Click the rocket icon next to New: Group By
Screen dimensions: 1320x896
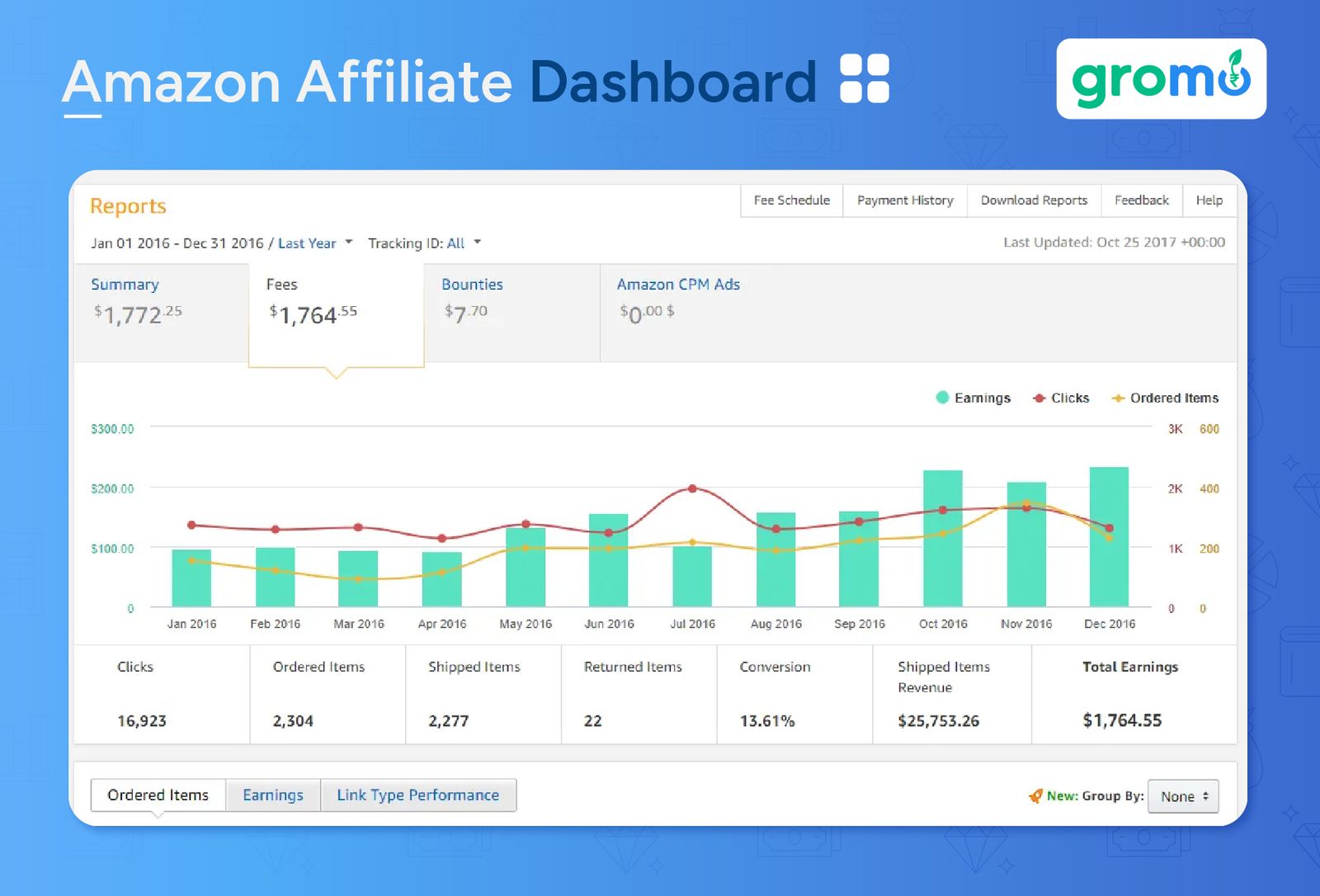click(1037, 796)
